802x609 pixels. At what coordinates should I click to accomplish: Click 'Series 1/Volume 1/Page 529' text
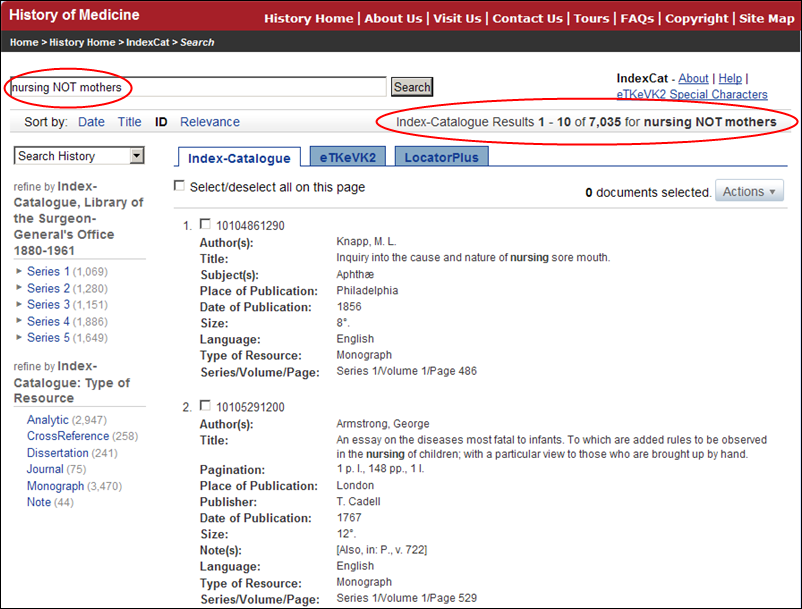point(406,598)
